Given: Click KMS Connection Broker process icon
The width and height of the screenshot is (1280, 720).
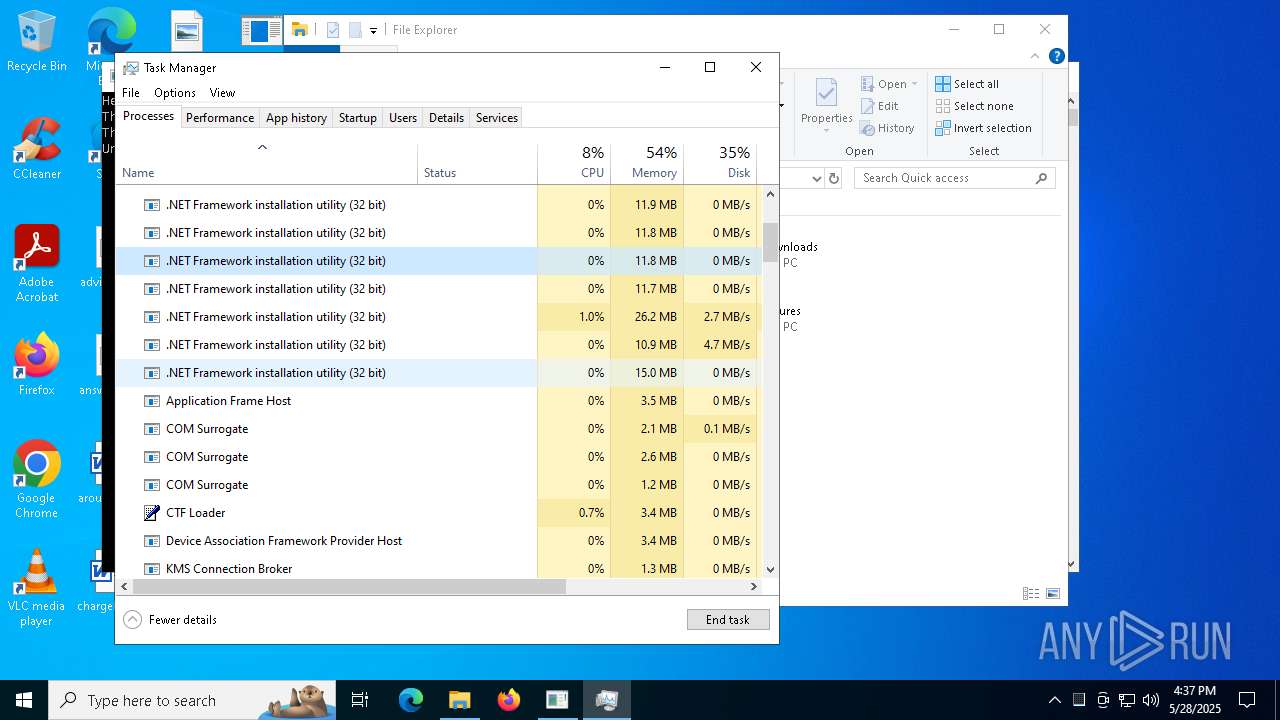Looking at the screenshot, I should 152,569.
